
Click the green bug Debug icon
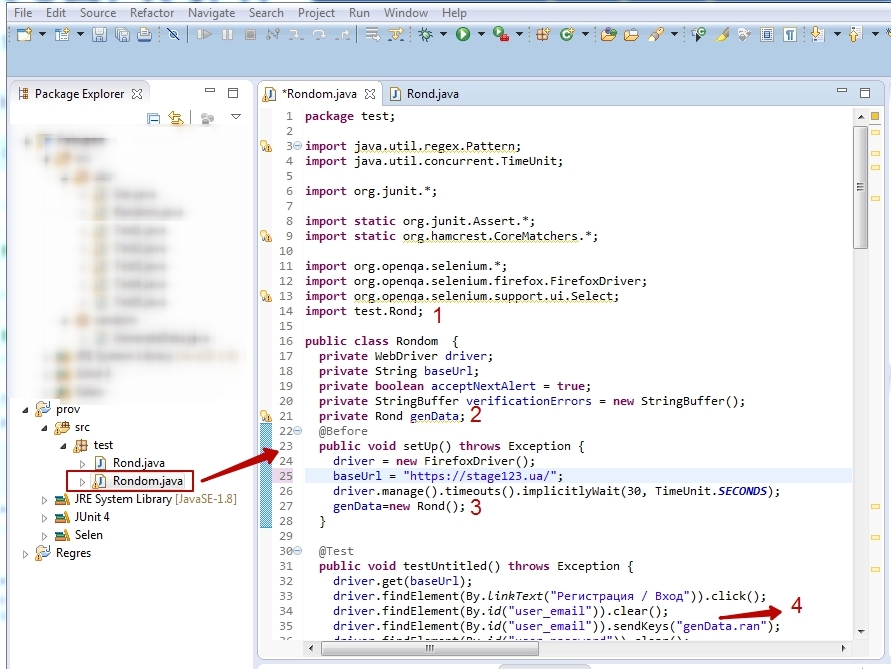click(x=425, y=35)
